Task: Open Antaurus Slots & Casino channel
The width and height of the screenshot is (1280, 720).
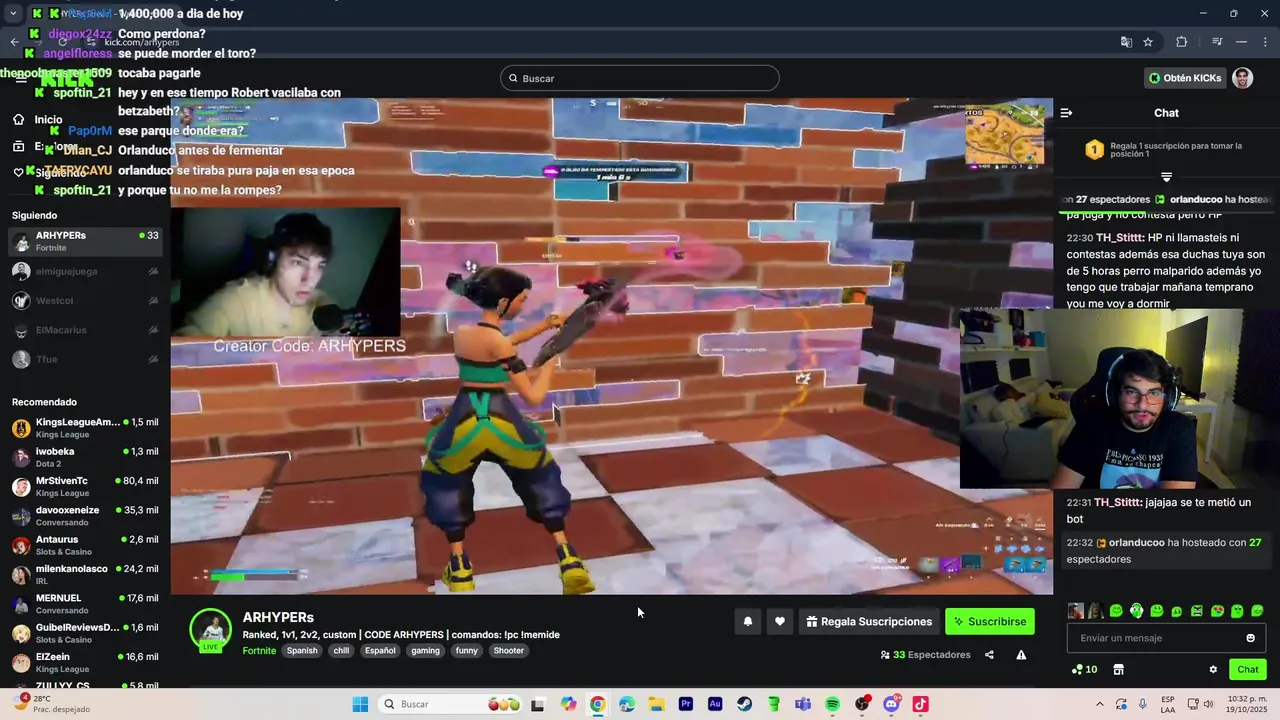Action: tap(85, 545)
